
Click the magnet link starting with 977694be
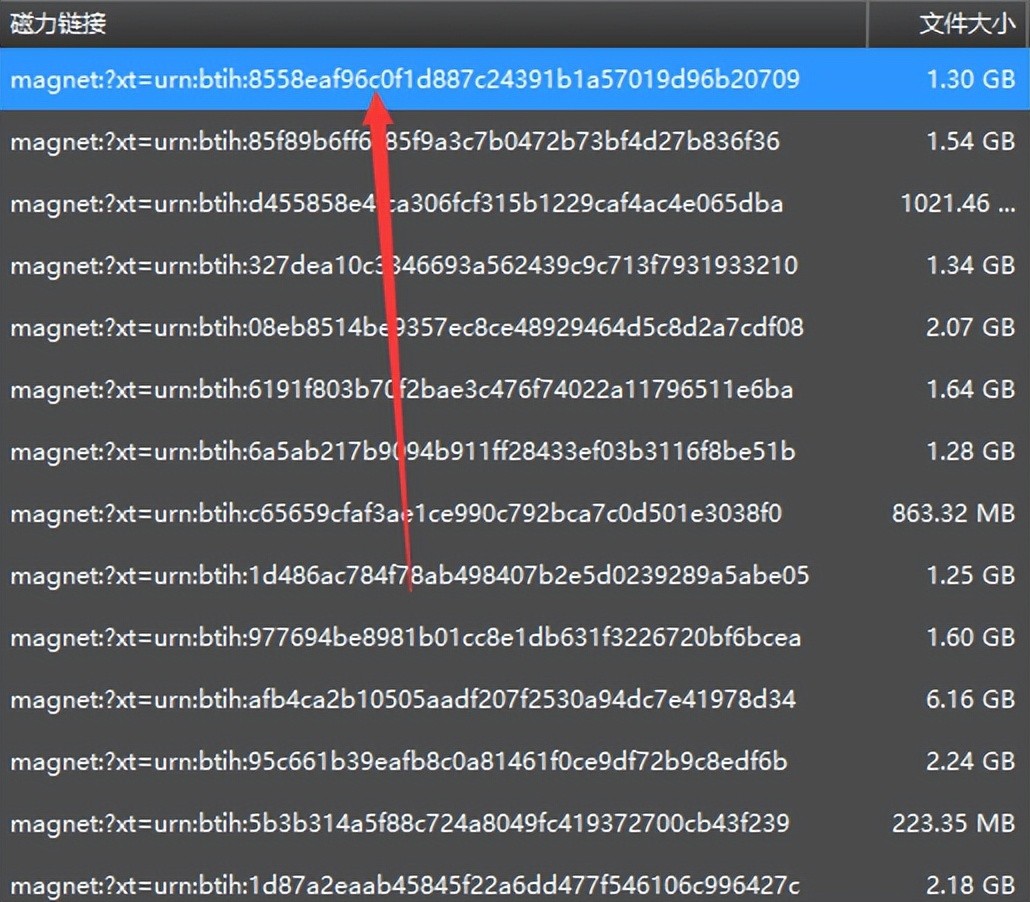coord(405,638)
